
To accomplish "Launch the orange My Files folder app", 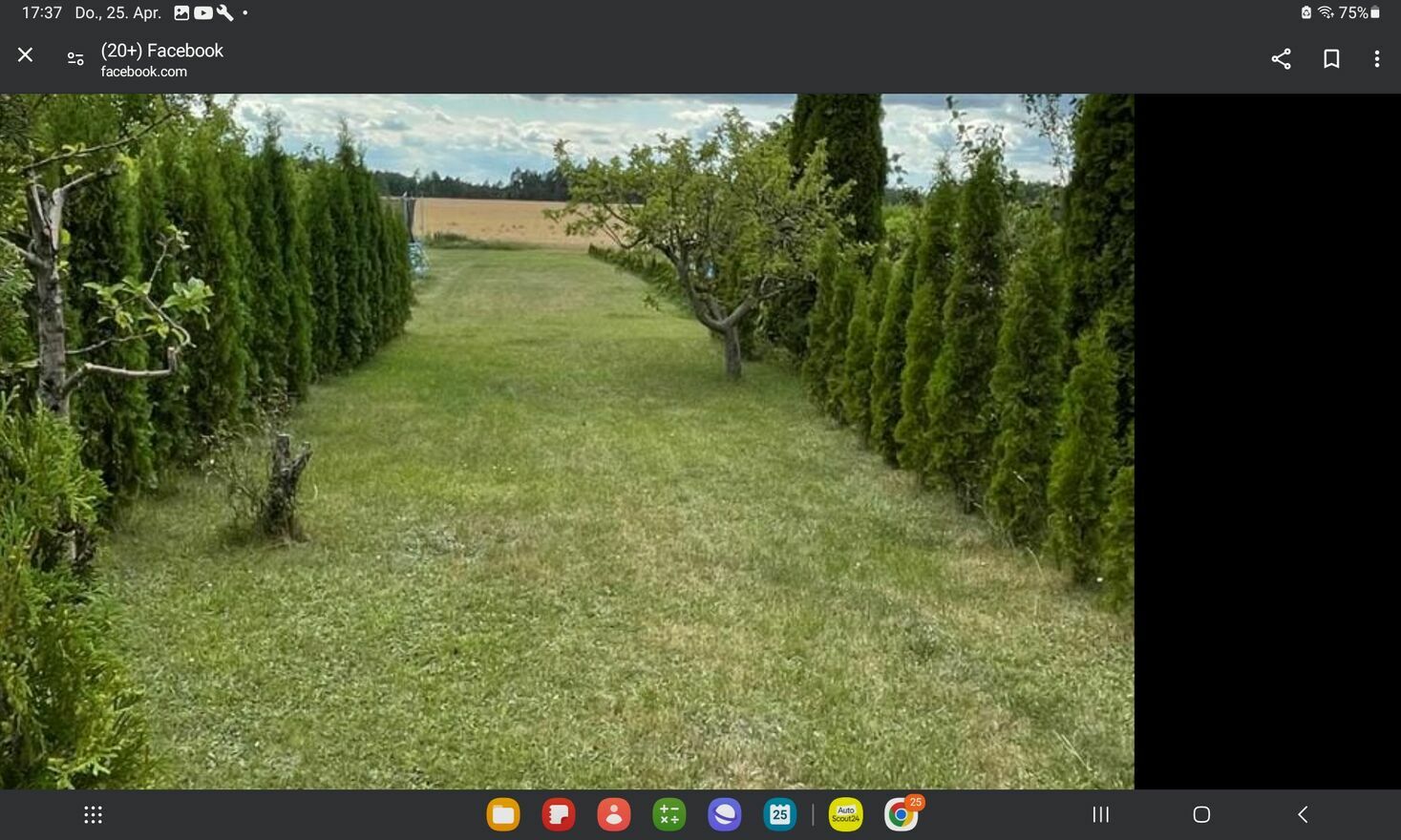I will click(x=503, y=814).
